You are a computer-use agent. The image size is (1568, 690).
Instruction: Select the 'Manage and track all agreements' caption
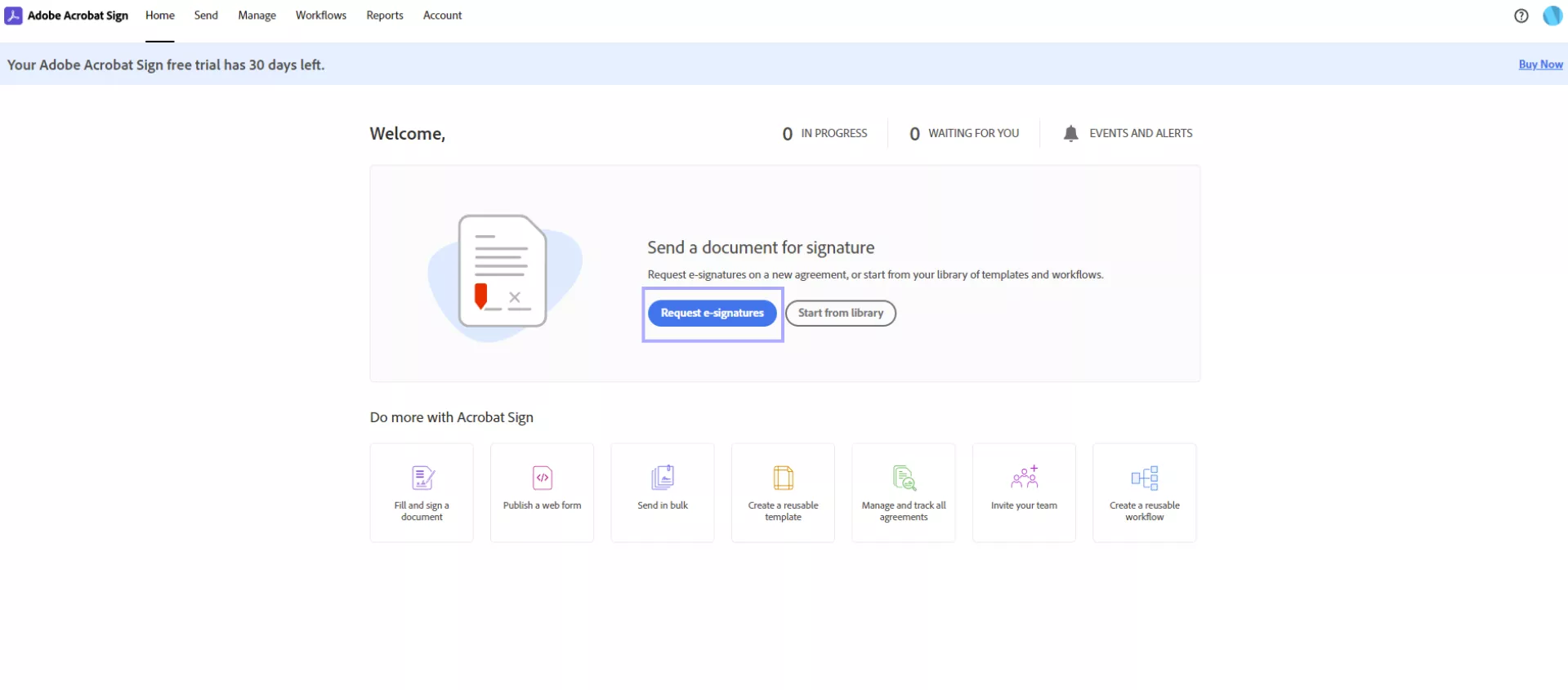click(x=904, y=511)
